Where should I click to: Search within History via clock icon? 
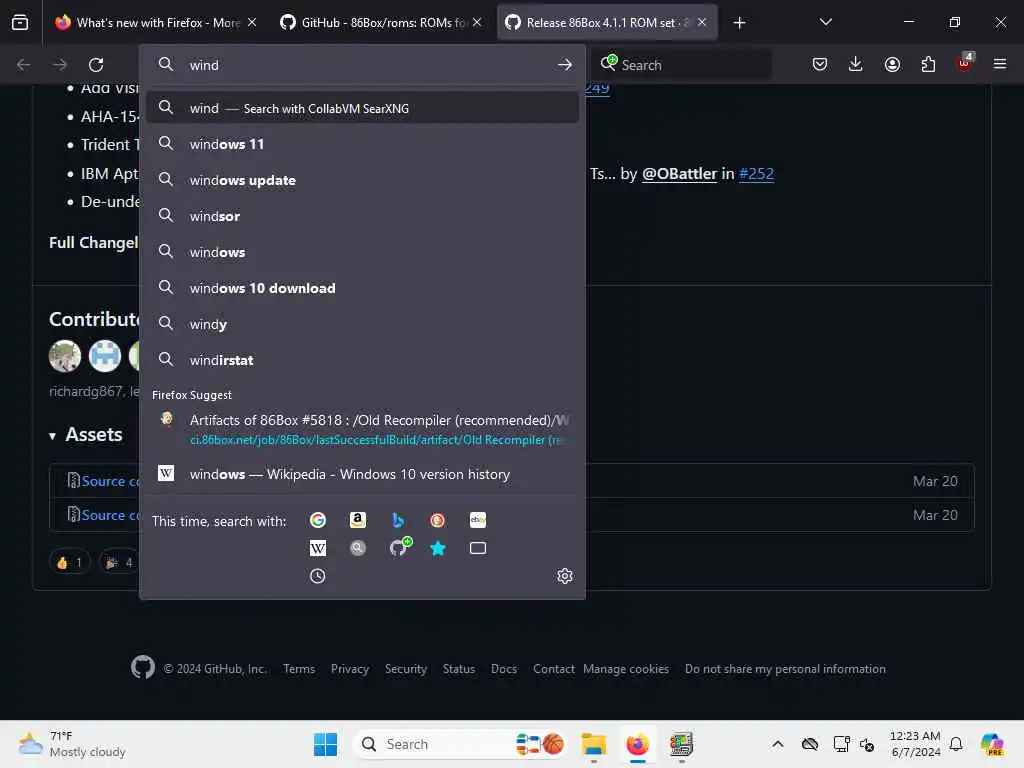[318, 576]
